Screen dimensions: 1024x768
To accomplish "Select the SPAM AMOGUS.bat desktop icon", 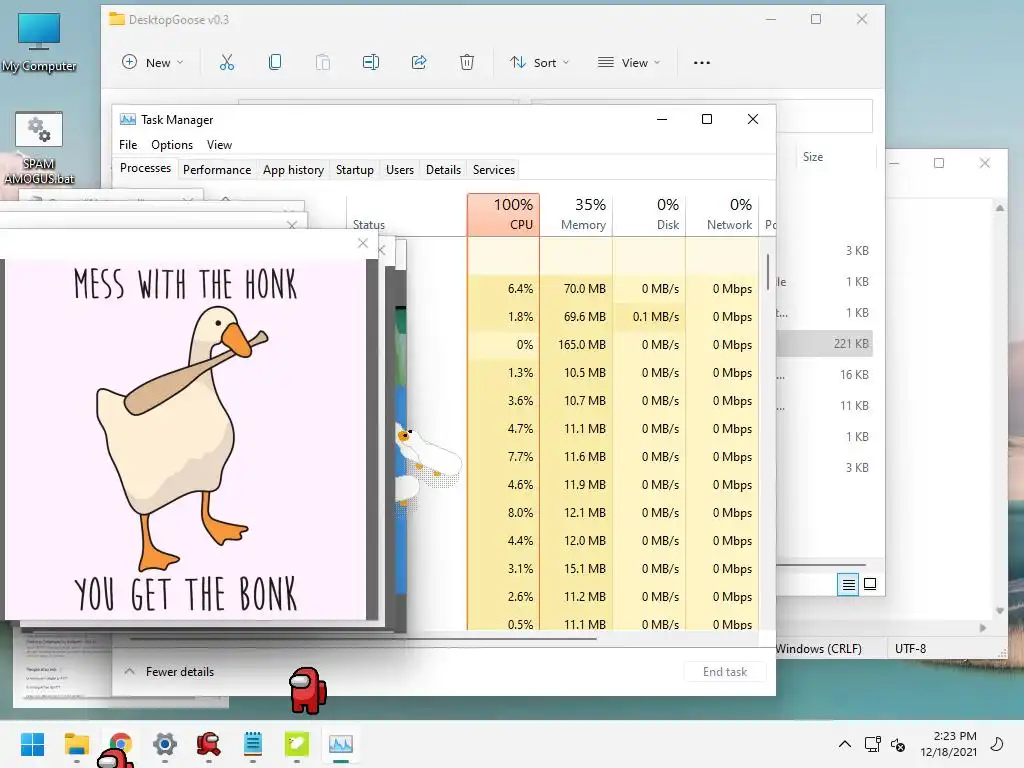I will click(x=39, y=148).
